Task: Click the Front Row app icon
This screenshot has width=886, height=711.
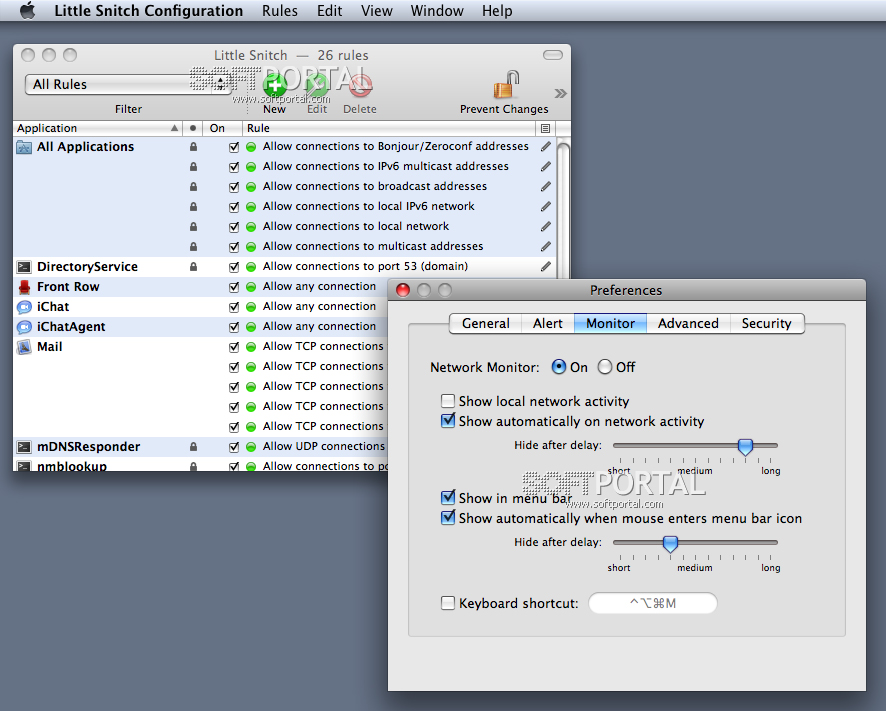Action: tap(24, 287)
